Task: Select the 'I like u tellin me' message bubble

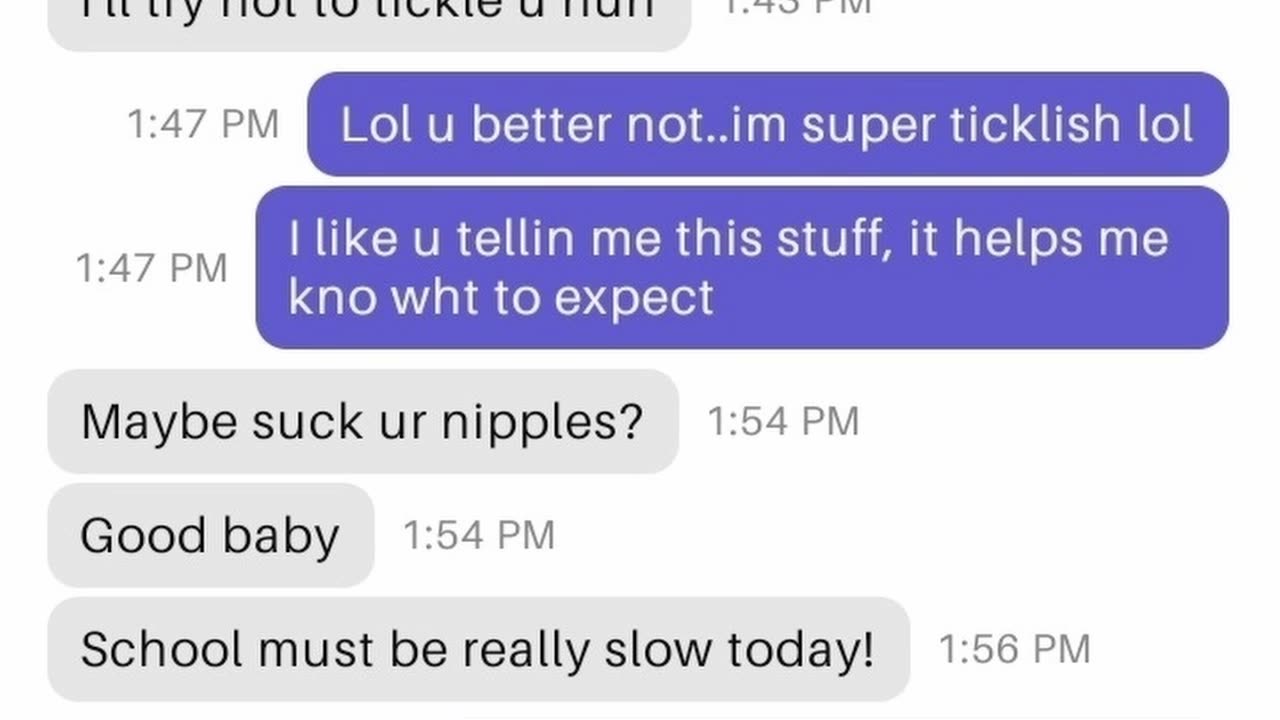Action: click(x=742, y=267)
